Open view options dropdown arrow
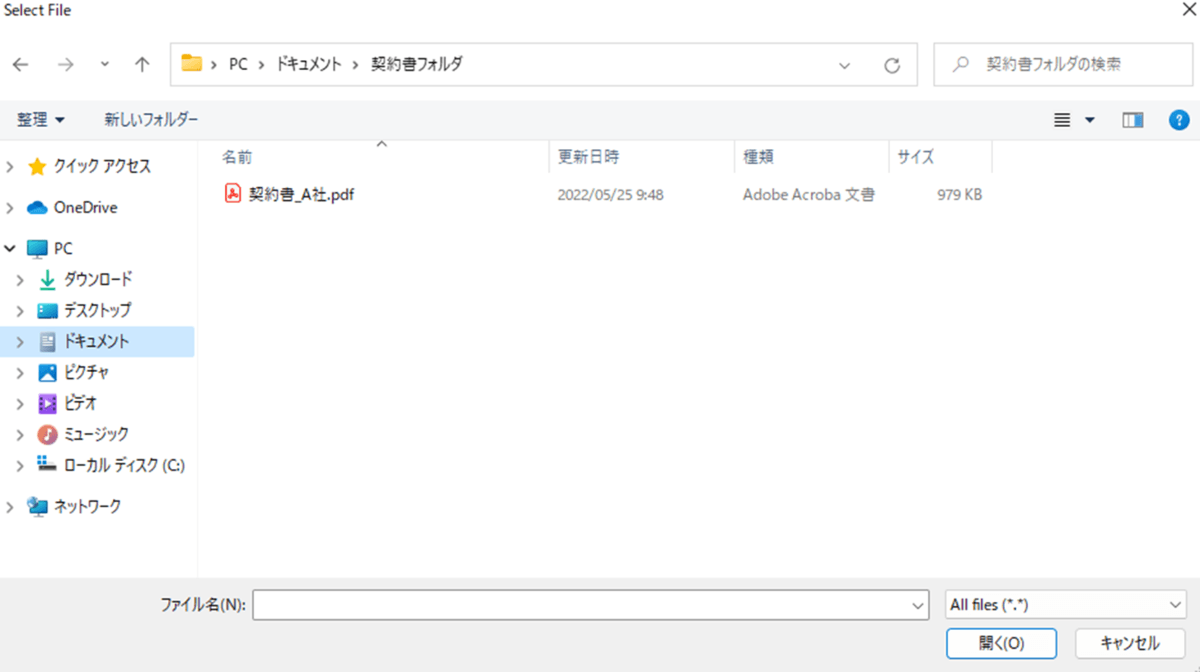 pos(1090,120)
